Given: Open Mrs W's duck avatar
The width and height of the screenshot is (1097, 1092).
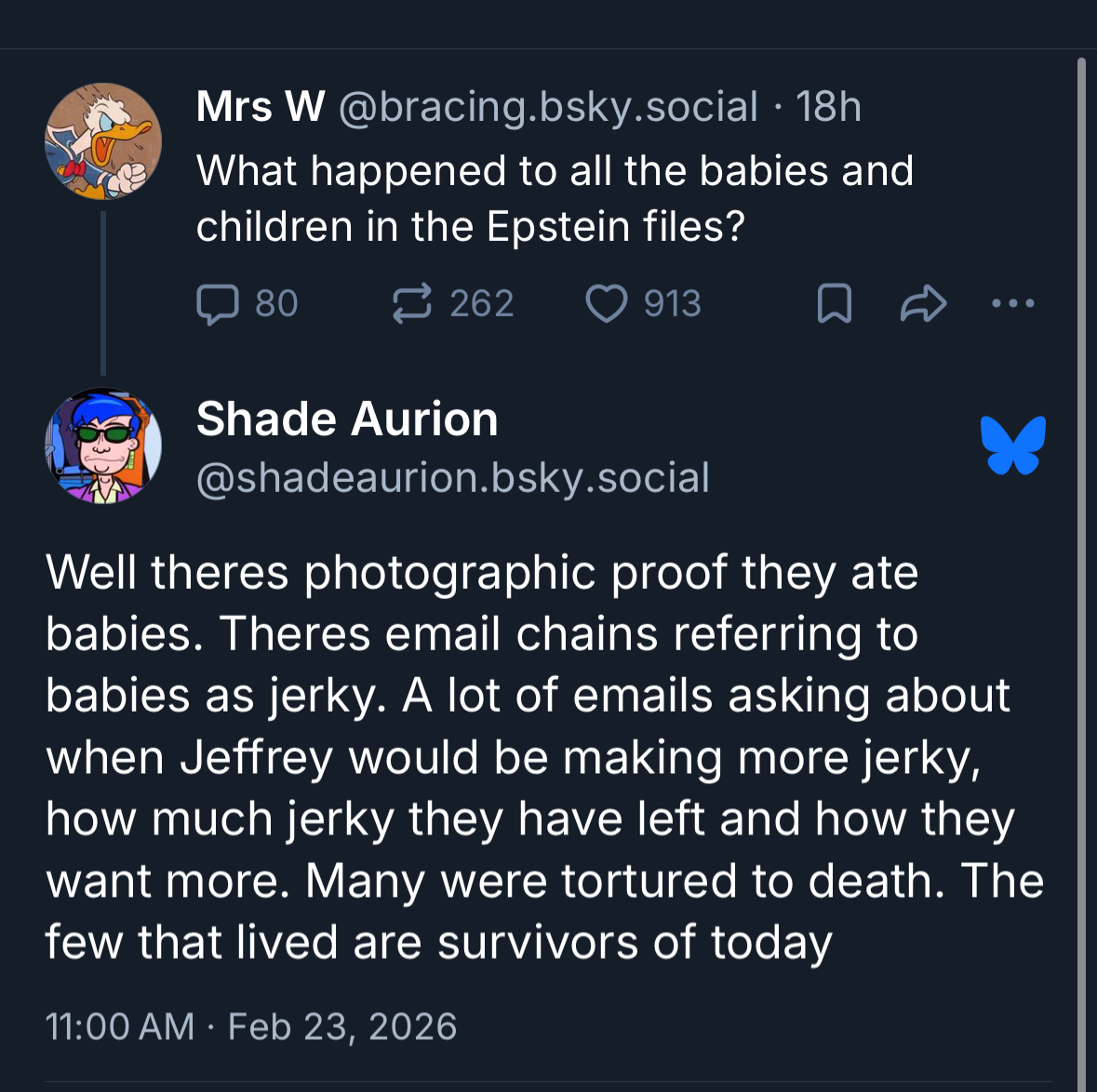Looking at the screenshot, I should [x=103, y=141].
